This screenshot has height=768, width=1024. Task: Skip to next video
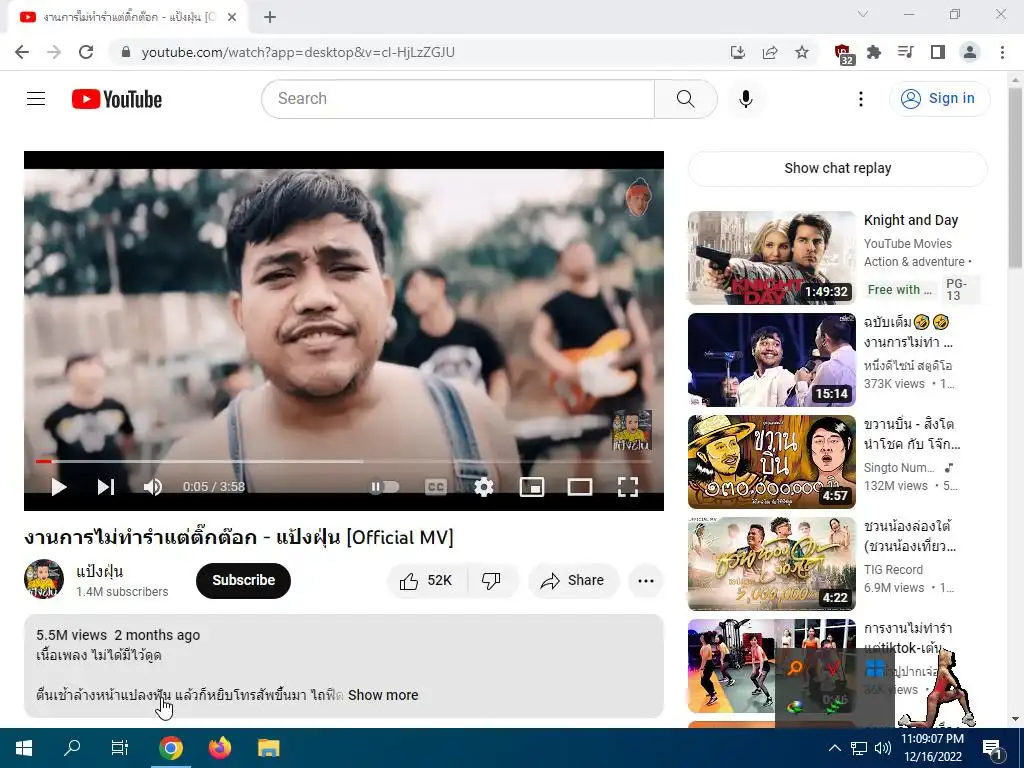click(x=106, y=487)
